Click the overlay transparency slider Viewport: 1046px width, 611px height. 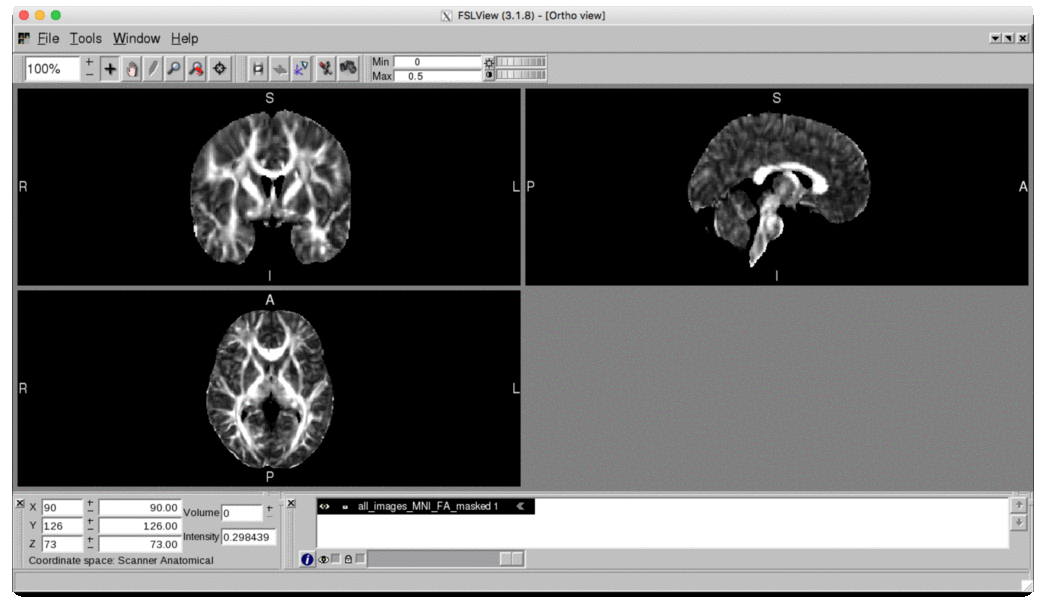coord(446,559)
